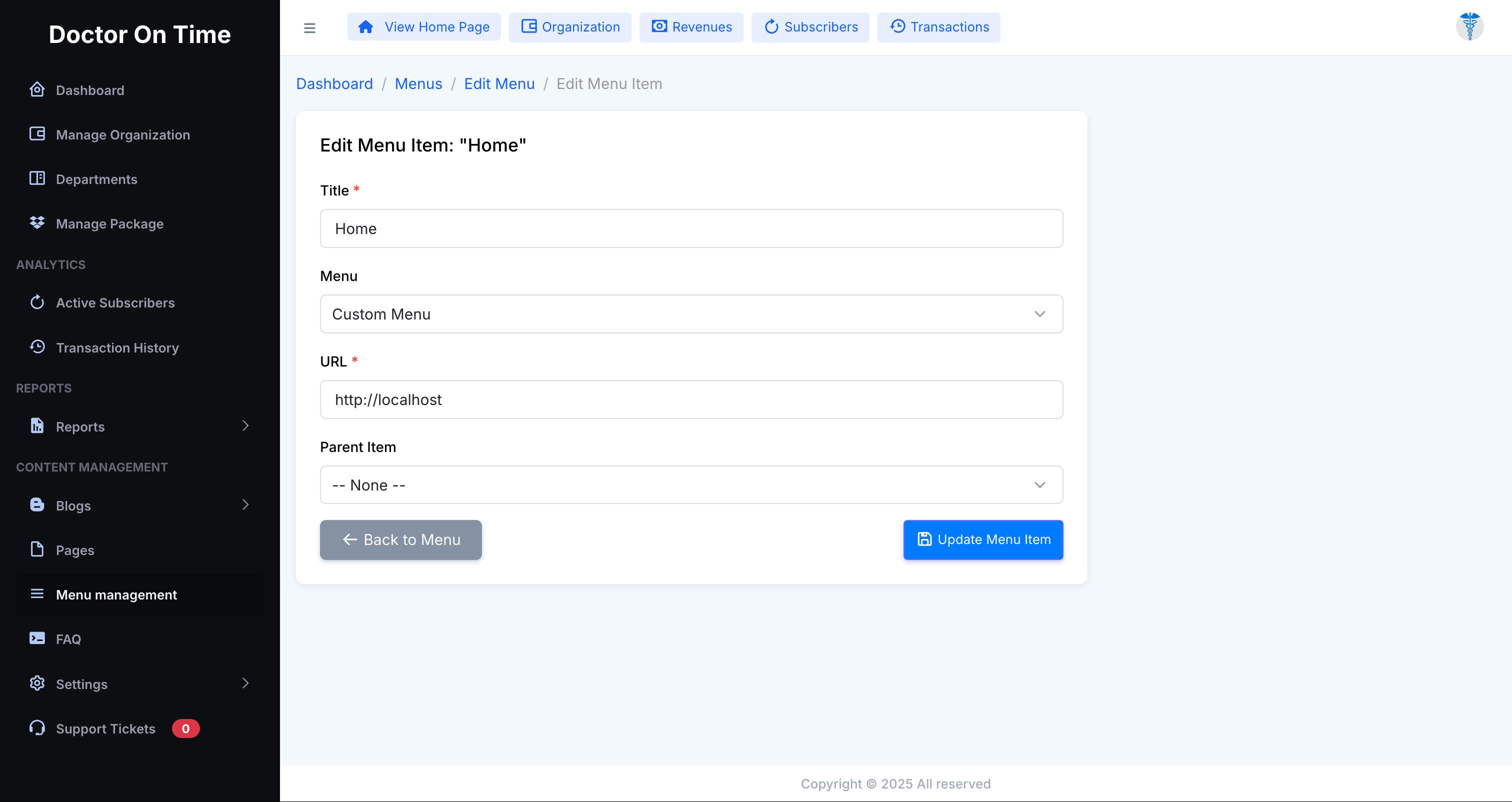Follow the Dashboard breadcrumb link
This screenshot has height=802, width=1512.
pos(334,84)
